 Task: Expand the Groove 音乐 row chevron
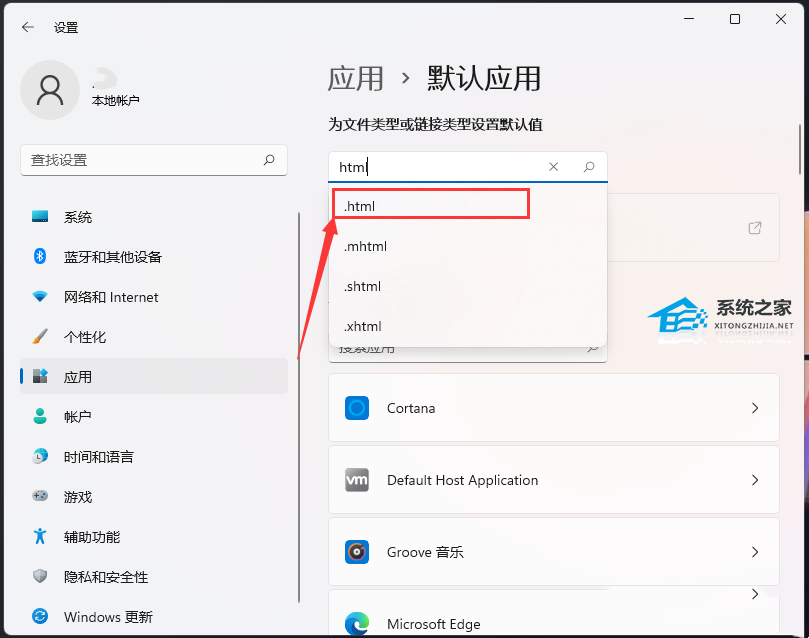(x=755, y=552)
